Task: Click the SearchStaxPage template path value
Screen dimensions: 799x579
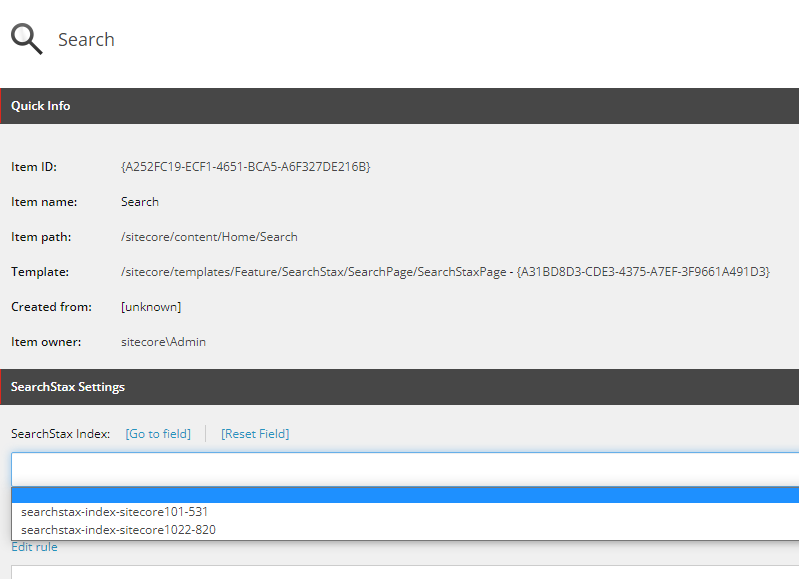Action: click(x=445, y=272)
